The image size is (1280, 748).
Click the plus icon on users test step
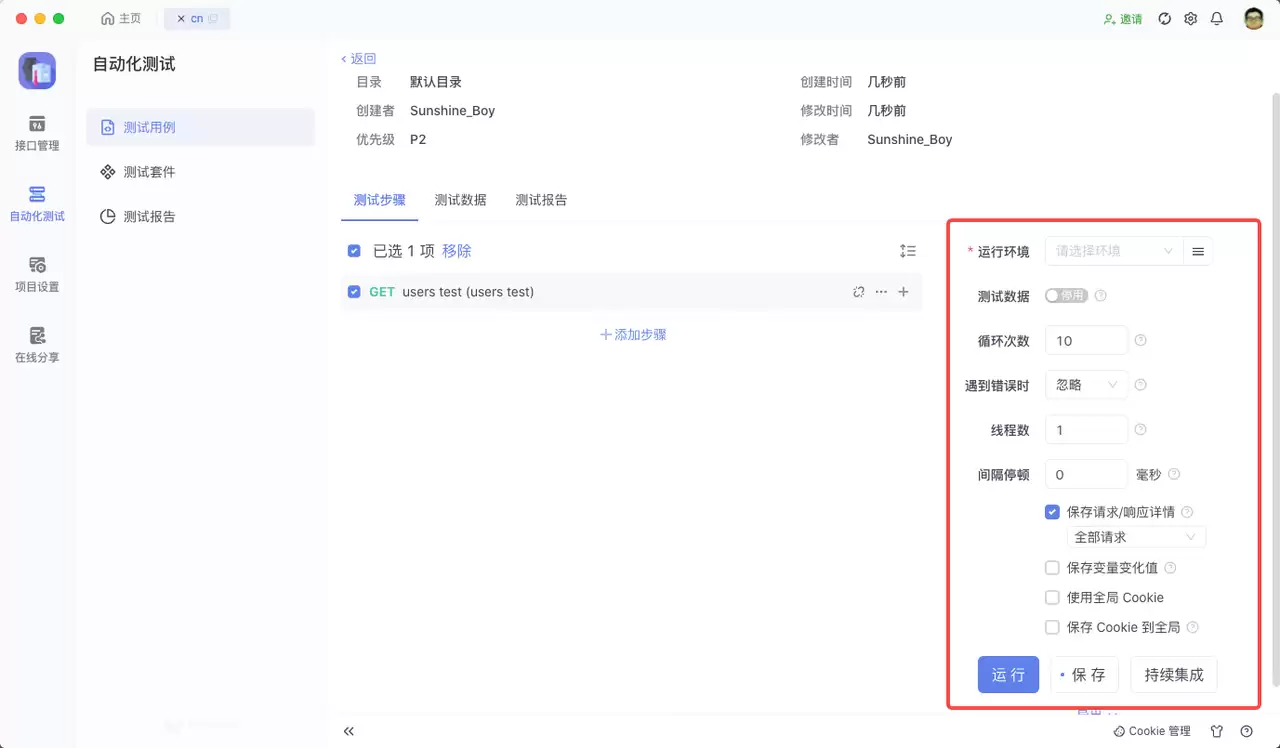[904, 292]
